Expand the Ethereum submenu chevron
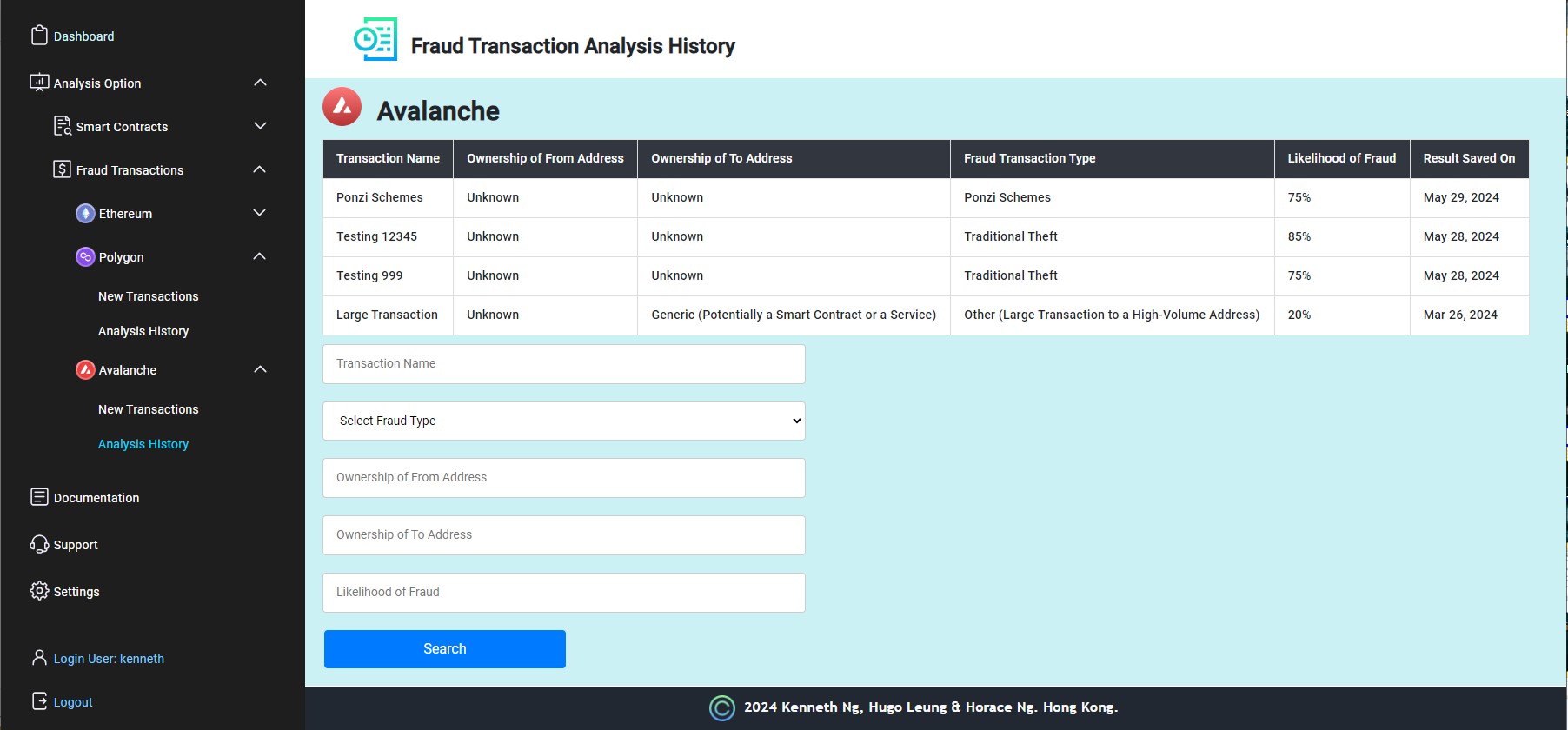 tap(260, 213)
